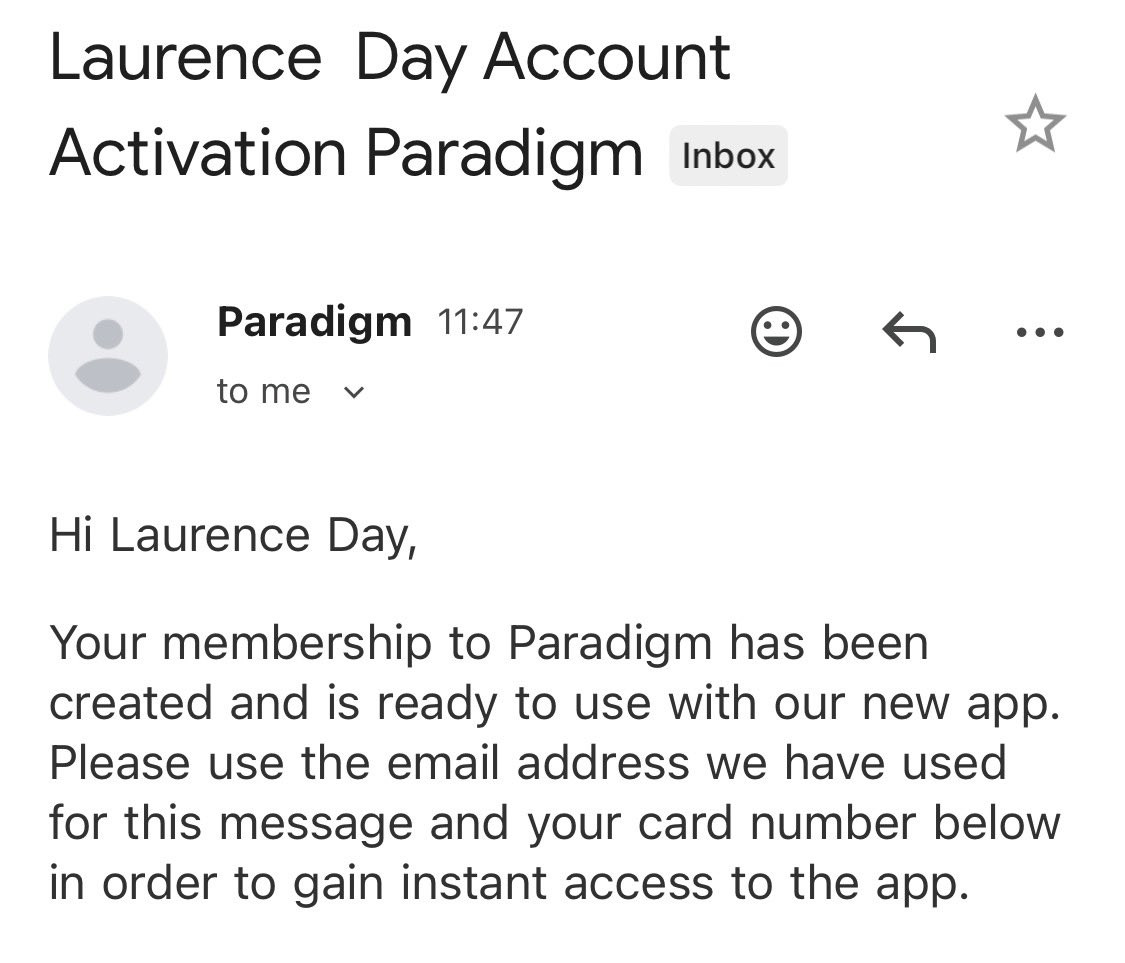
Task: Tap the 'Hi Laurence Day,' greeting
Action: 233,536
